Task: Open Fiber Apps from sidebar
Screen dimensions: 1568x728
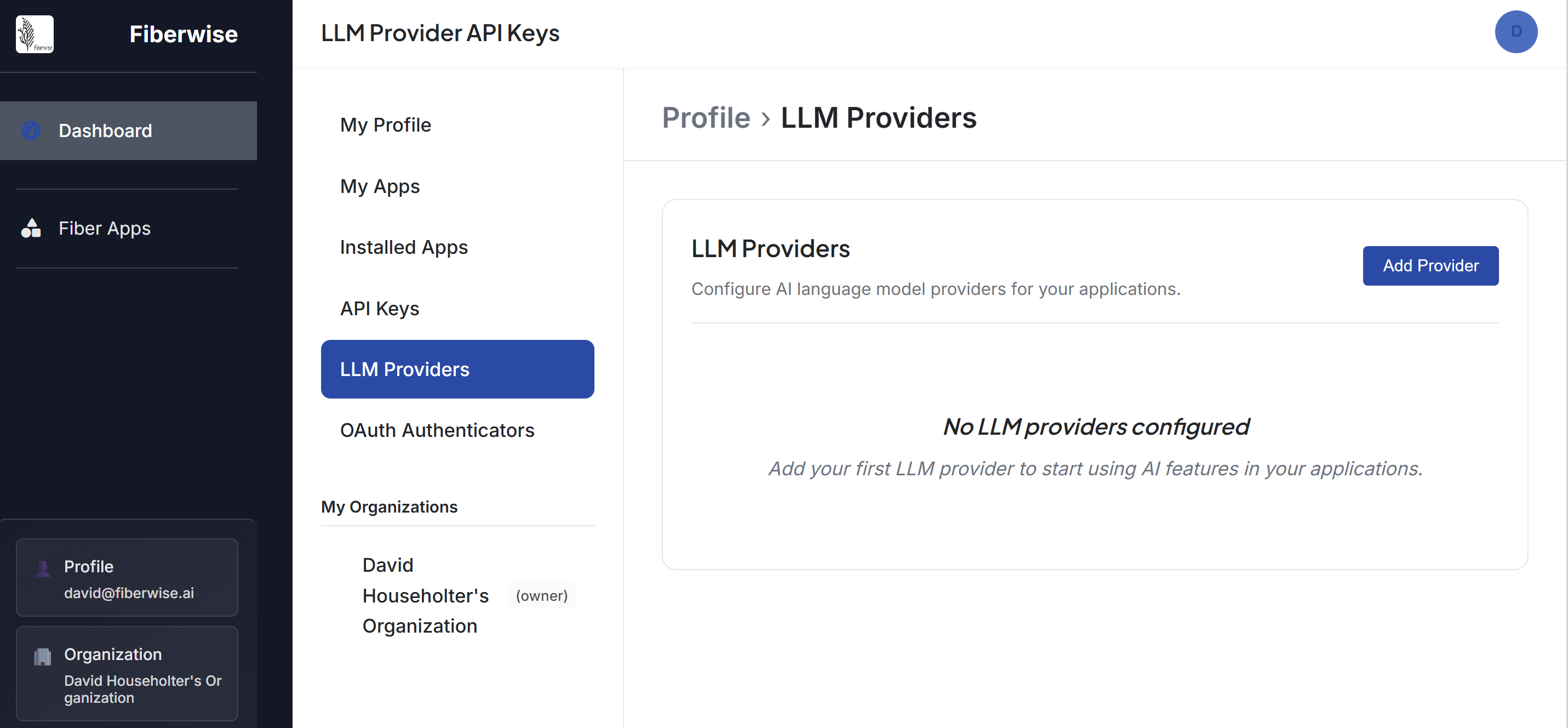Action: click(104, 228)
